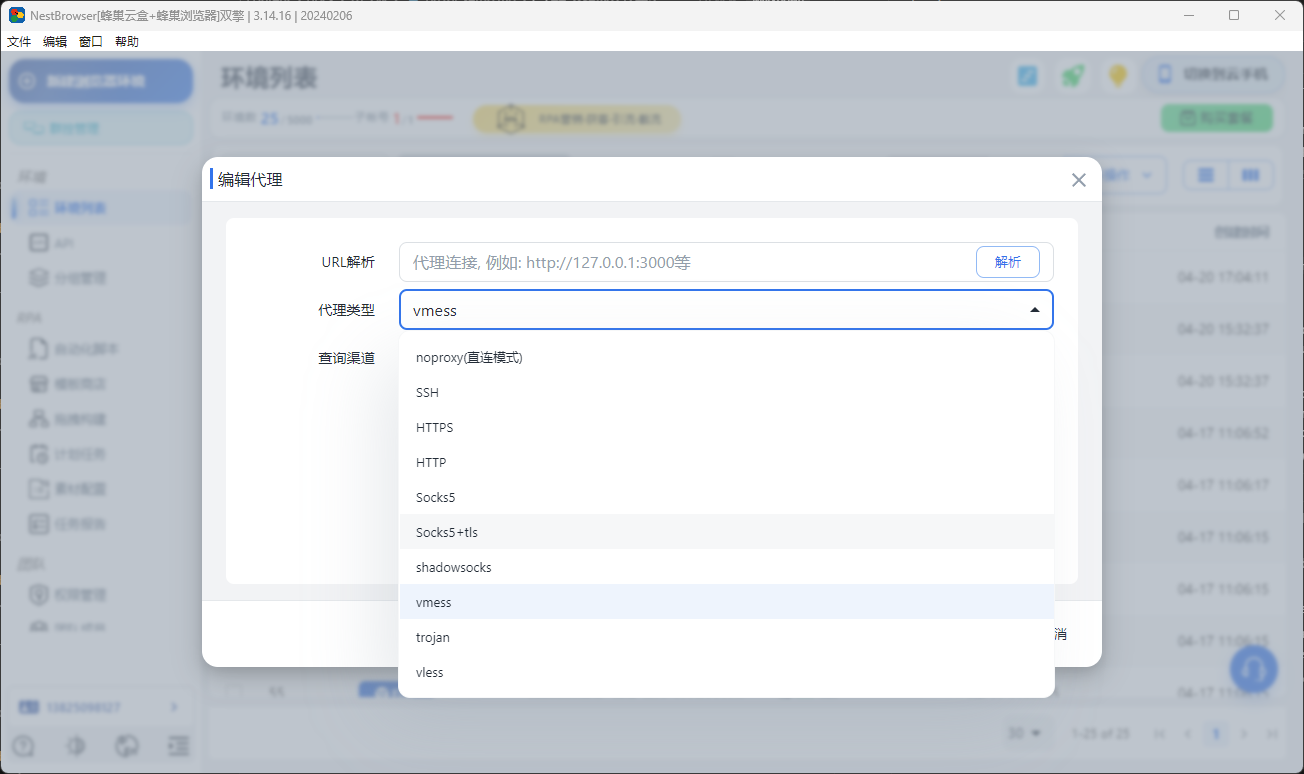Open the 帮助 menu
Image resolution: width=1304 pixels, height=774 pixels.
126,41
